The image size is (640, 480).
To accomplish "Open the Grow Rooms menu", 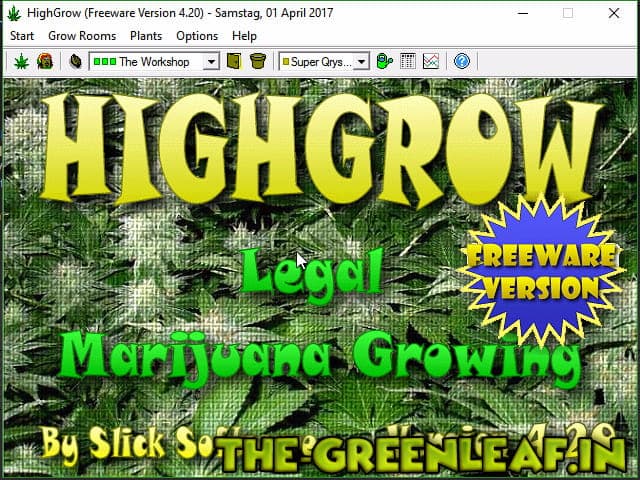I will pos(82,36).
